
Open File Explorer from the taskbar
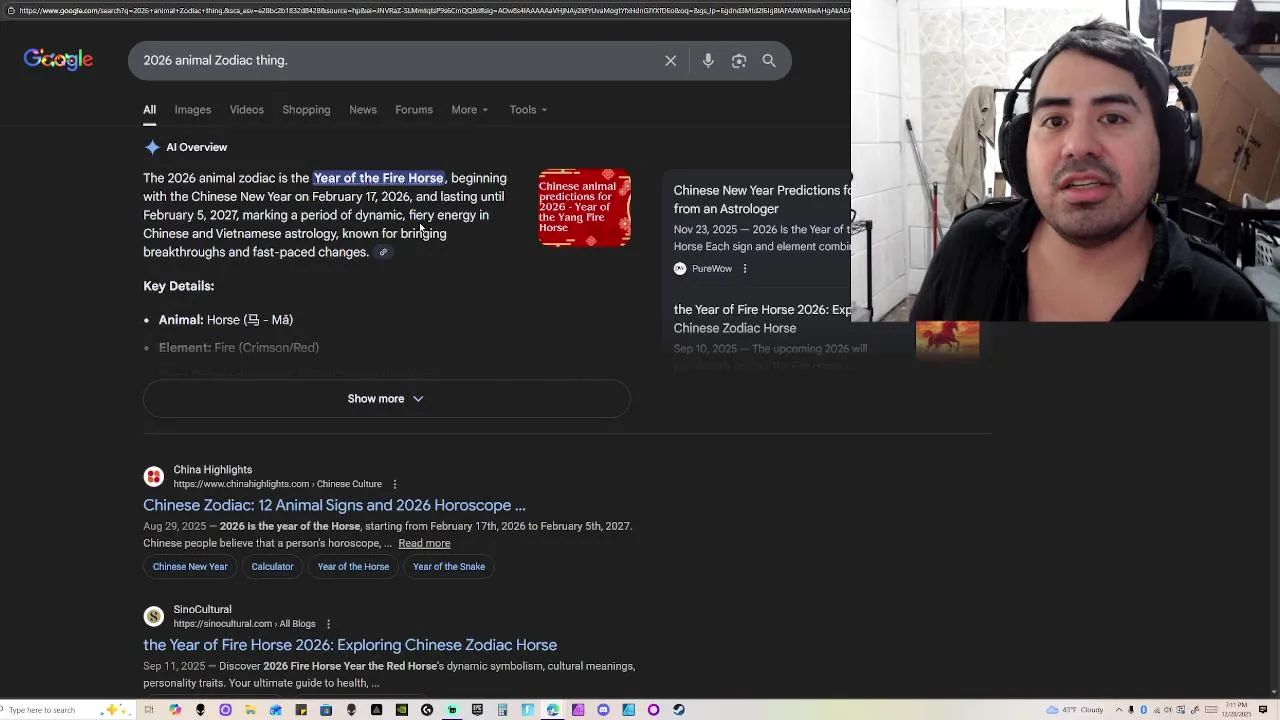[x=250, y=710]
